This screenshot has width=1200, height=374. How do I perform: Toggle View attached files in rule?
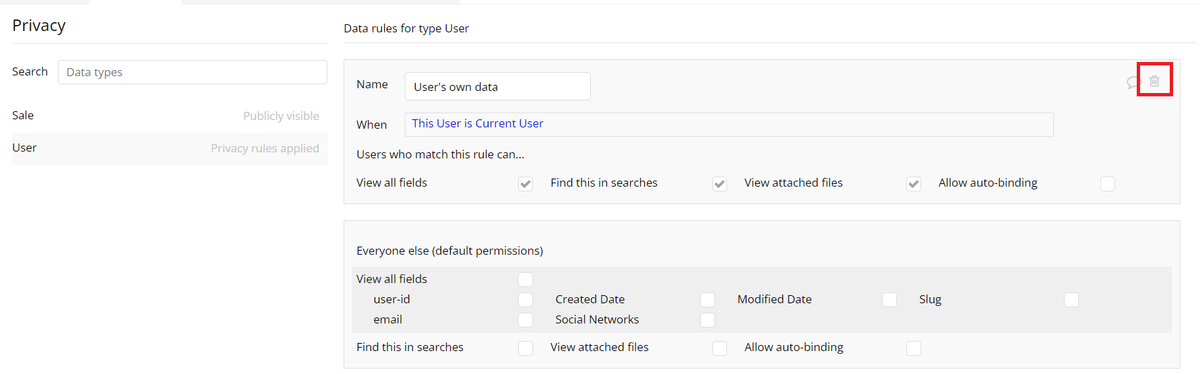(913, 184)
